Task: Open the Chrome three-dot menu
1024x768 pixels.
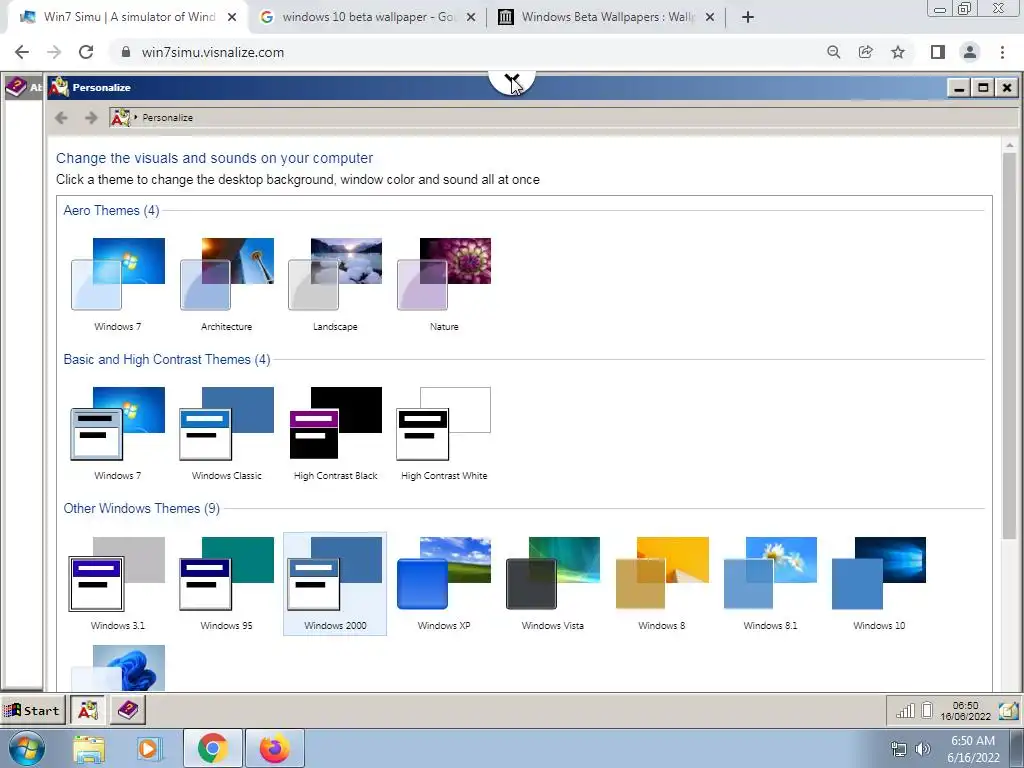Action: [1002, 52]
